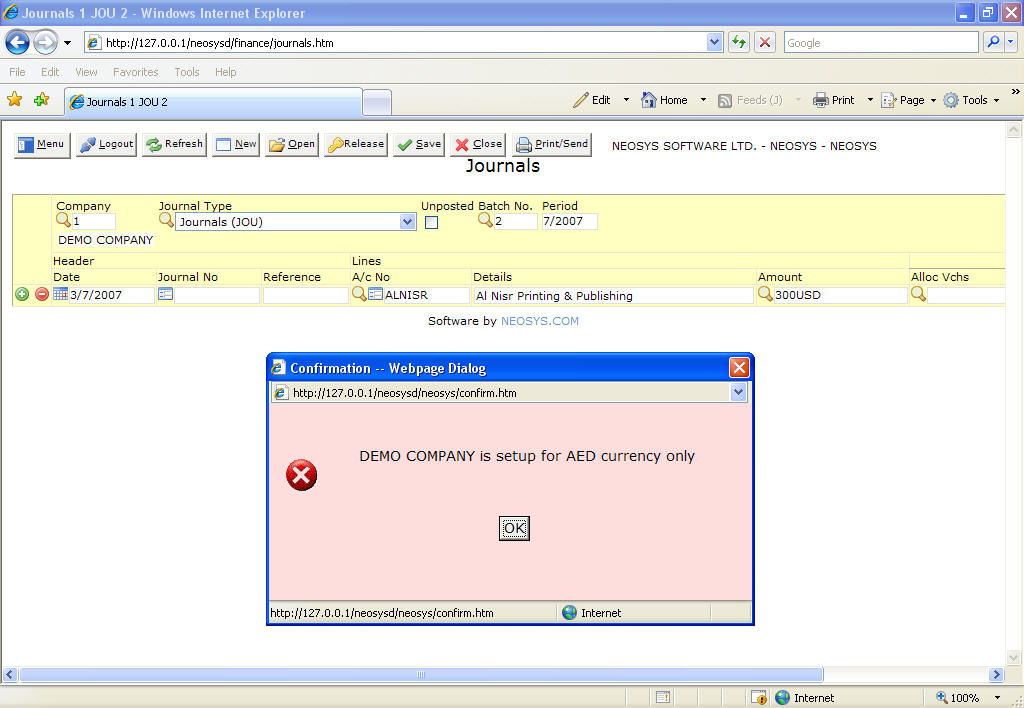The height and width of the screenshot is (708, 1024).
Task: Expand the Page menu dropdown
Action: tap(933, 101)
